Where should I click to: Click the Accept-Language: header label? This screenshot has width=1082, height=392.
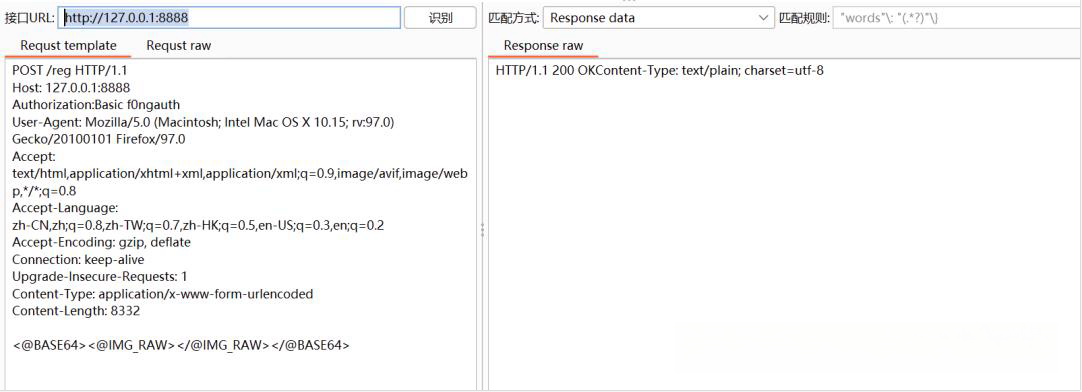66,208
